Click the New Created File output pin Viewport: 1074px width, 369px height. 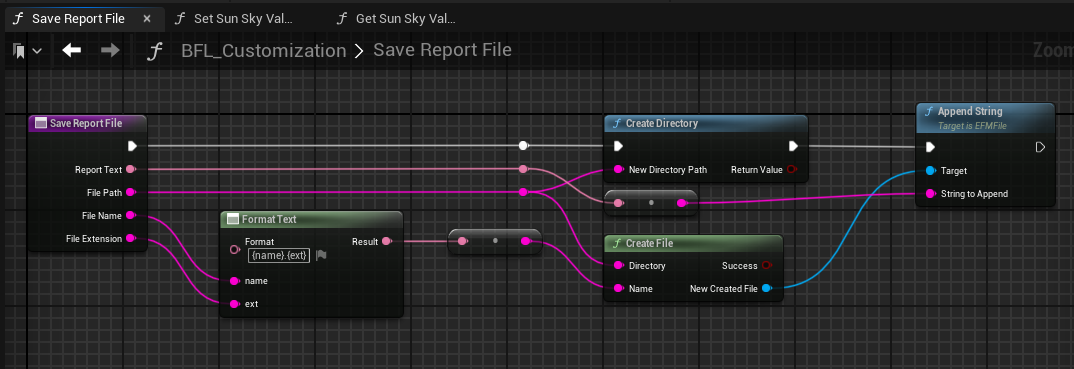tap(766, 288)
